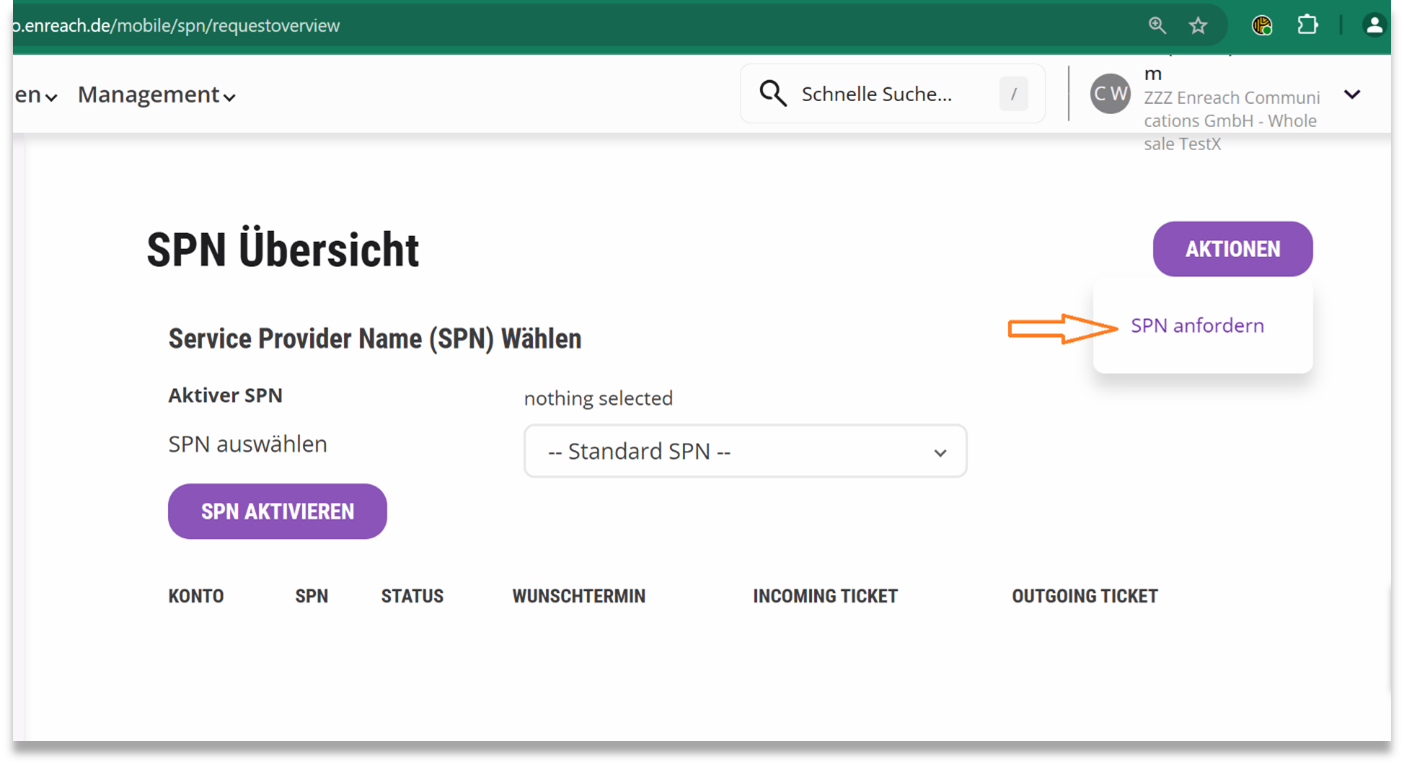Bookmark this page with the star icon
The width and height of the screenshot is (1404, 766).
(1198, 25)
